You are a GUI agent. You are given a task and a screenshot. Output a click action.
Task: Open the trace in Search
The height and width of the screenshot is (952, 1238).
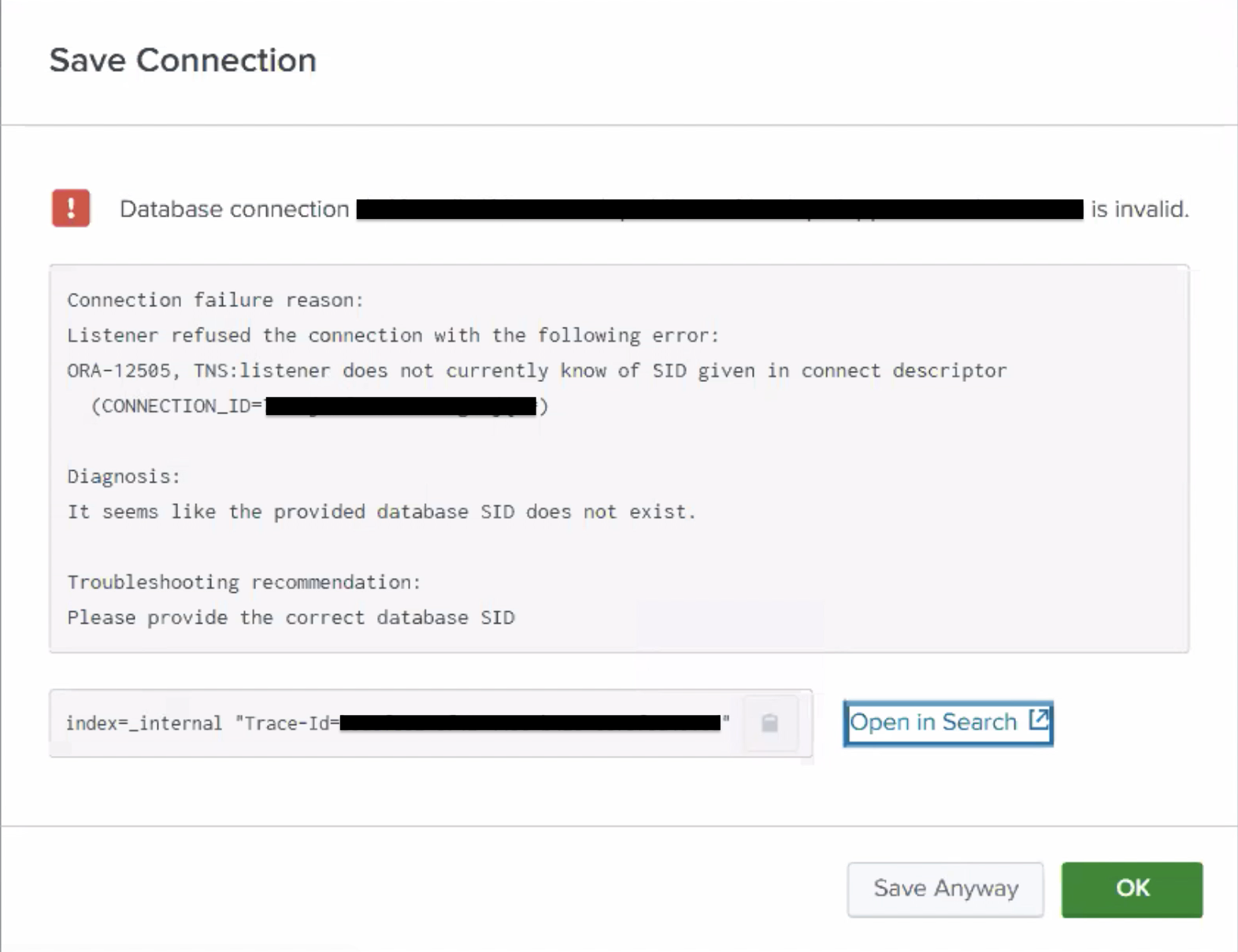[934, 723]
